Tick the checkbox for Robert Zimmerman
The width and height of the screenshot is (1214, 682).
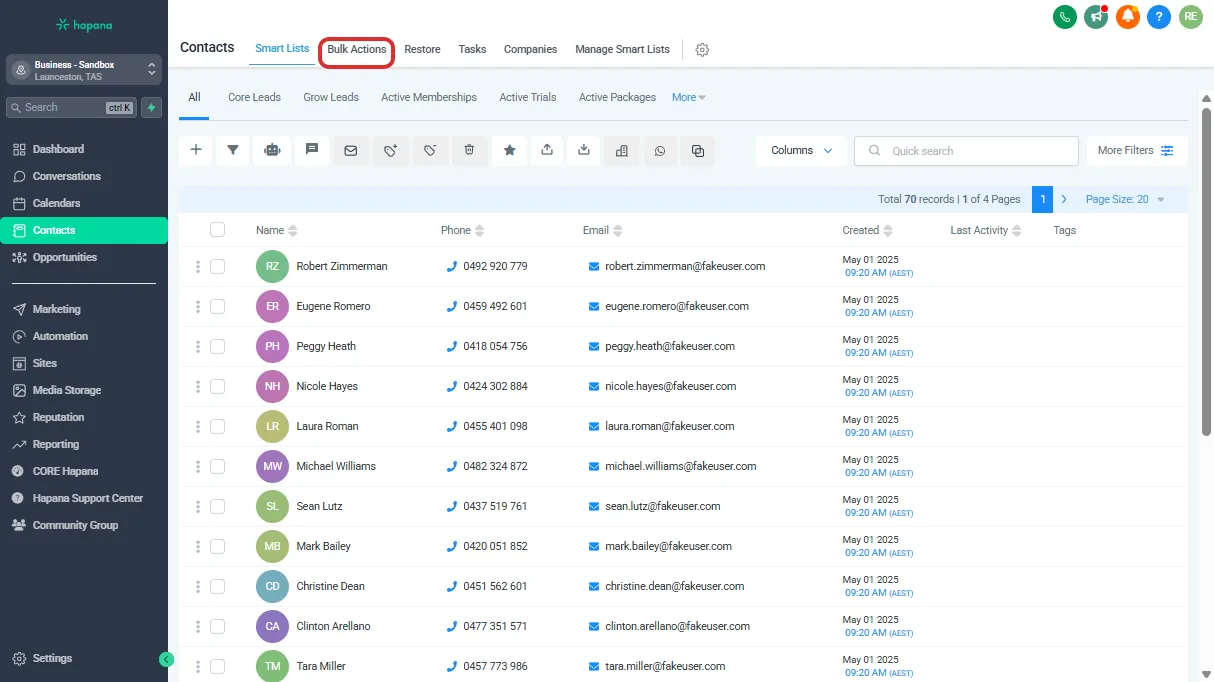217,267
